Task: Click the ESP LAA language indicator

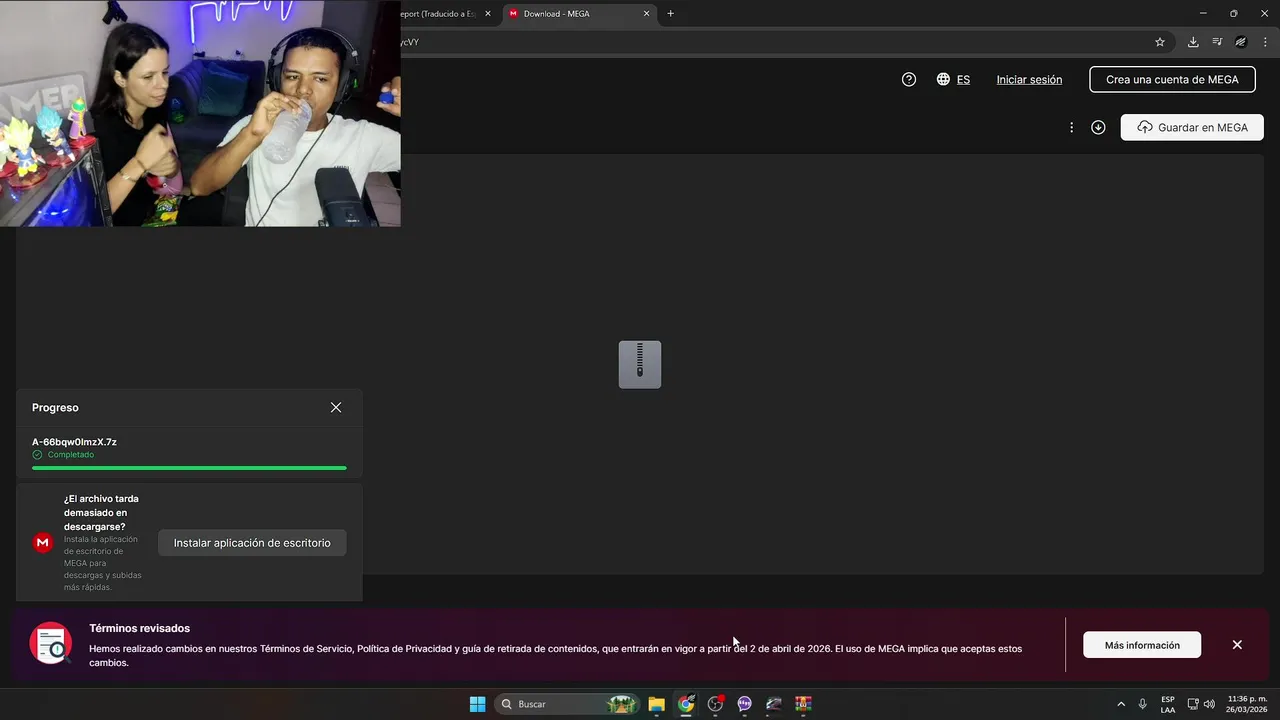Action: 1168,704
